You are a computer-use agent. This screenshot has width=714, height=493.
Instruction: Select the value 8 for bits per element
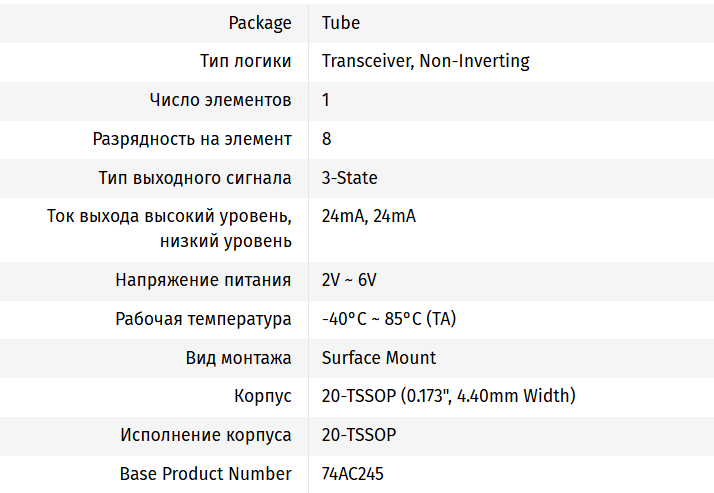327,139
